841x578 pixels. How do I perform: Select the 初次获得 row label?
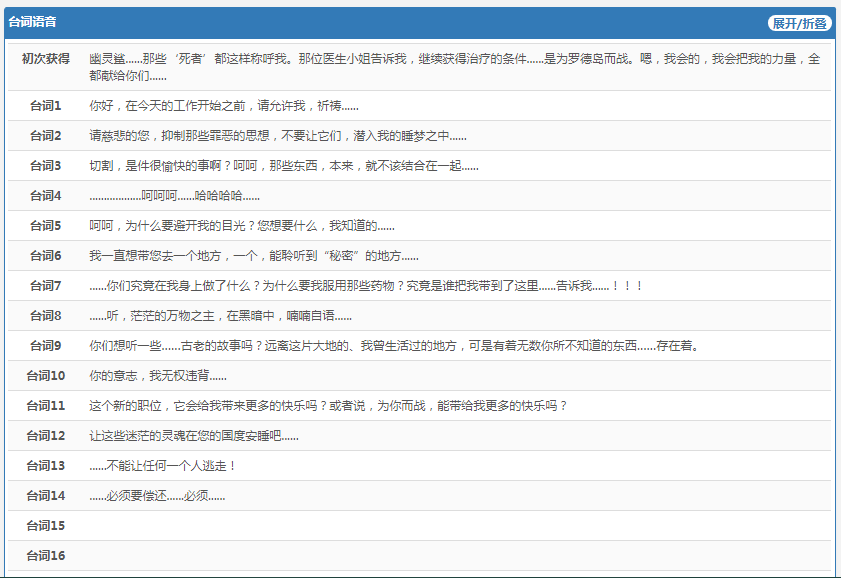click(46, 59)
